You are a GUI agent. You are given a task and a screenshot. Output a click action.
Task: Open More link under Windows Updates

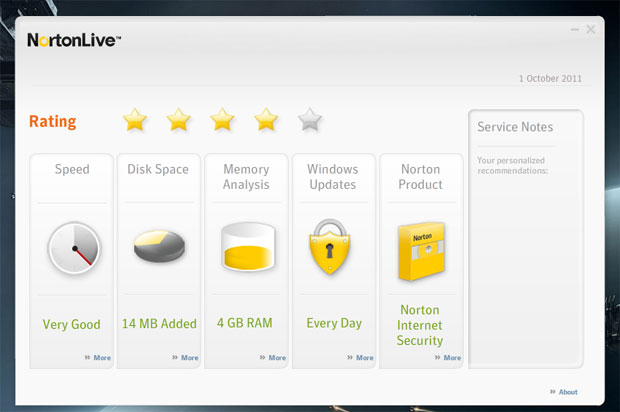360,357
